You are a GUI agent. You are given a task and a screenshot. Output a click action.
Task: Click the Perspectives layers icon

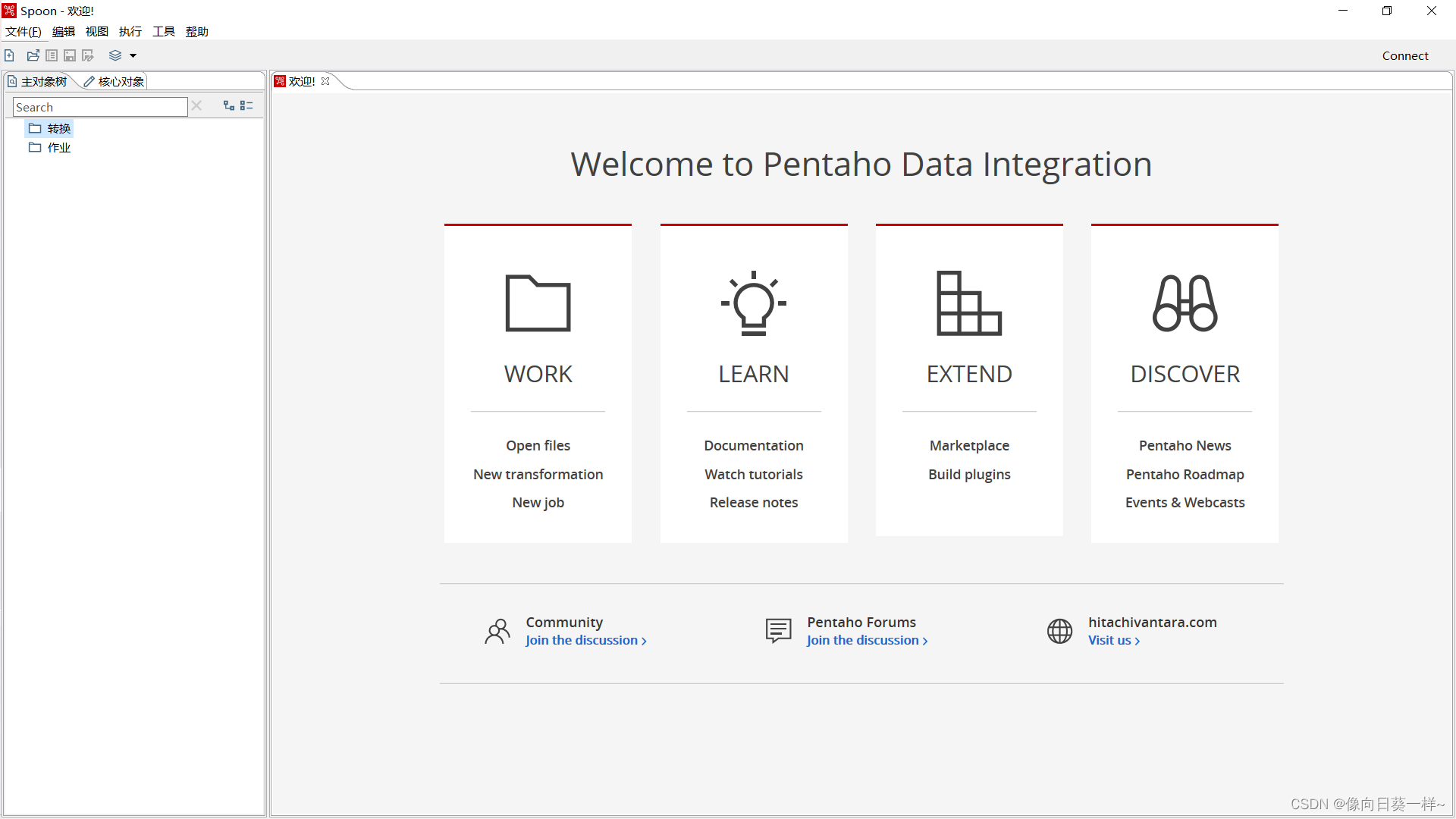[x=115, y=55]
